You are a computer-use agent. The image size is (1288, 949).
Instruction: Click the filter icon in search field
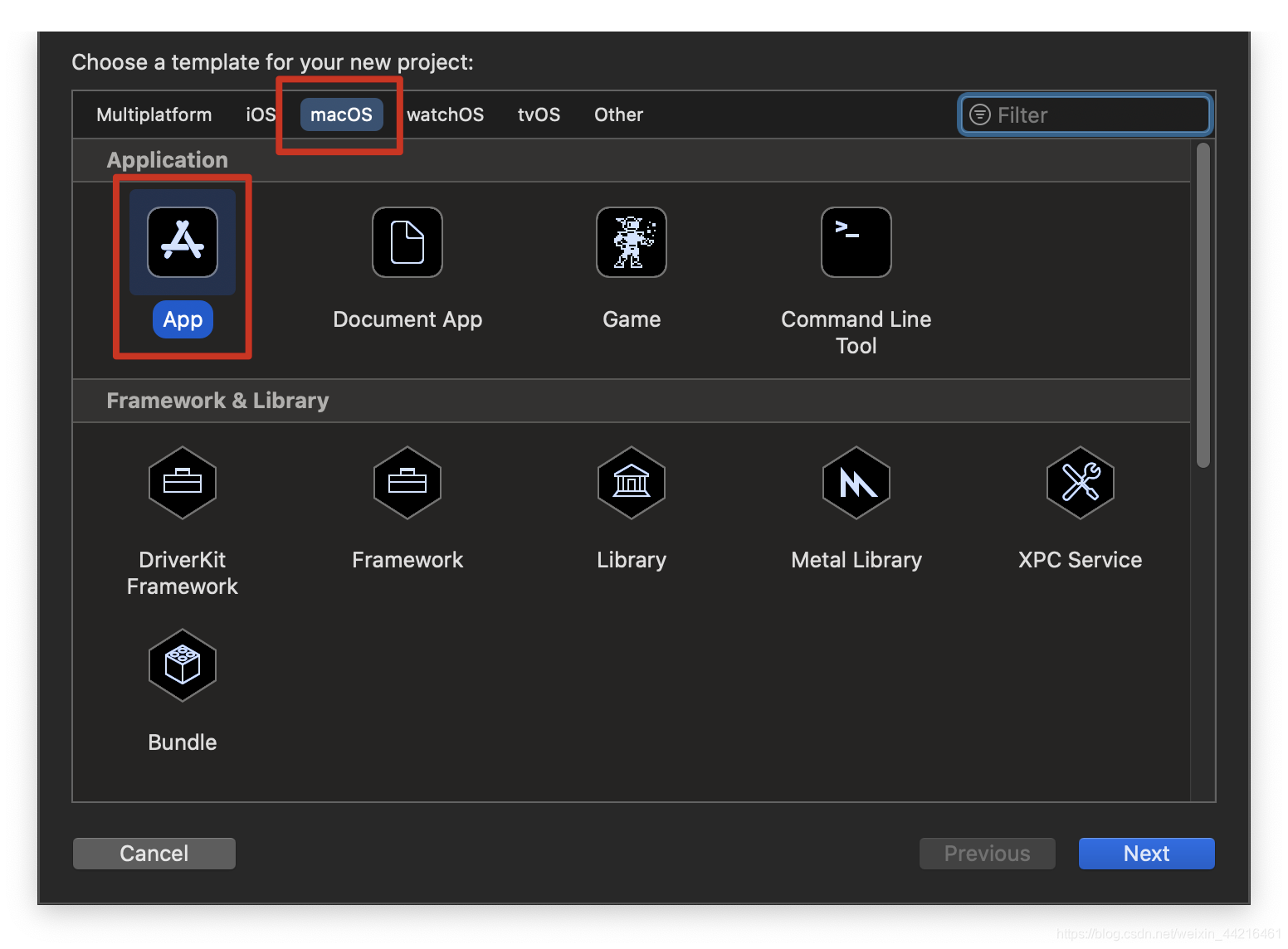click(x=980, y=114)
